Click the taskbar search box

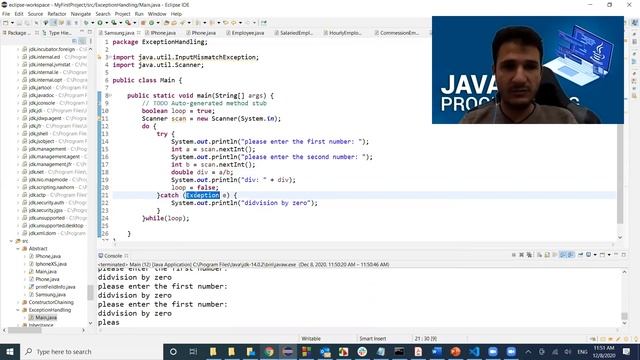coord(91,351)
